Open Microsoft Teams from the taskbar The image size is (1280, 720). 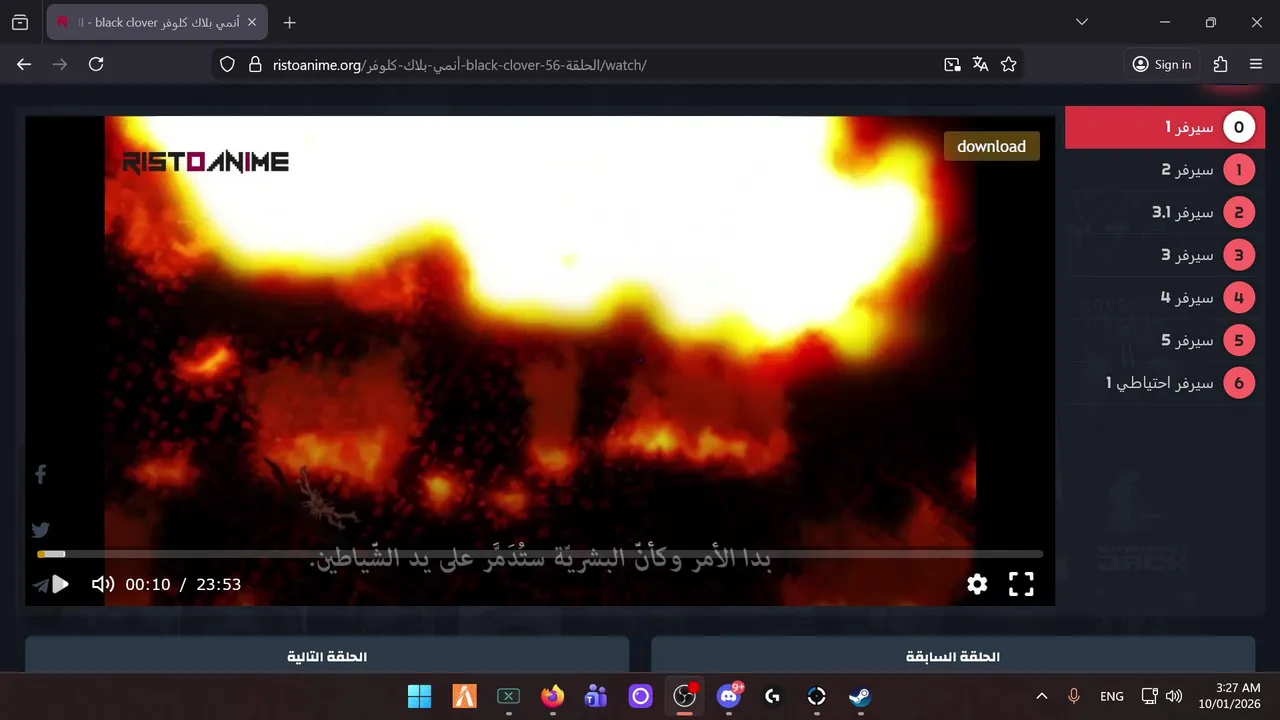(596, 696)
